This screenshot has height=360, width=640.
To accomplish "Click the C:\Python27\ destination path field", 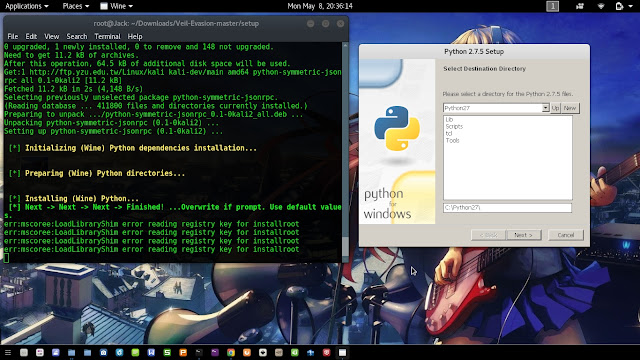I will (x=507, y=207).
